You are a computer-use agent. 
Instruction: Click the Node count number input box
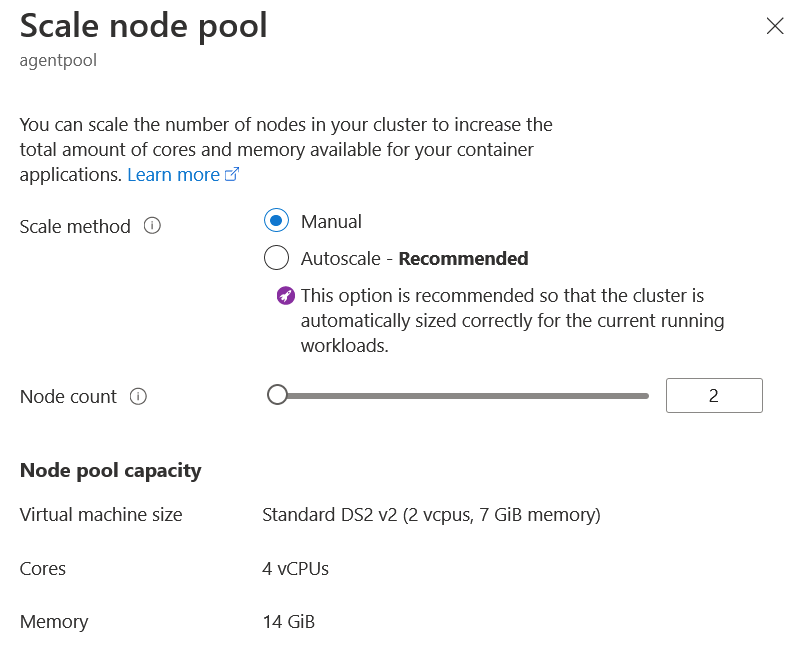point(714,396)
